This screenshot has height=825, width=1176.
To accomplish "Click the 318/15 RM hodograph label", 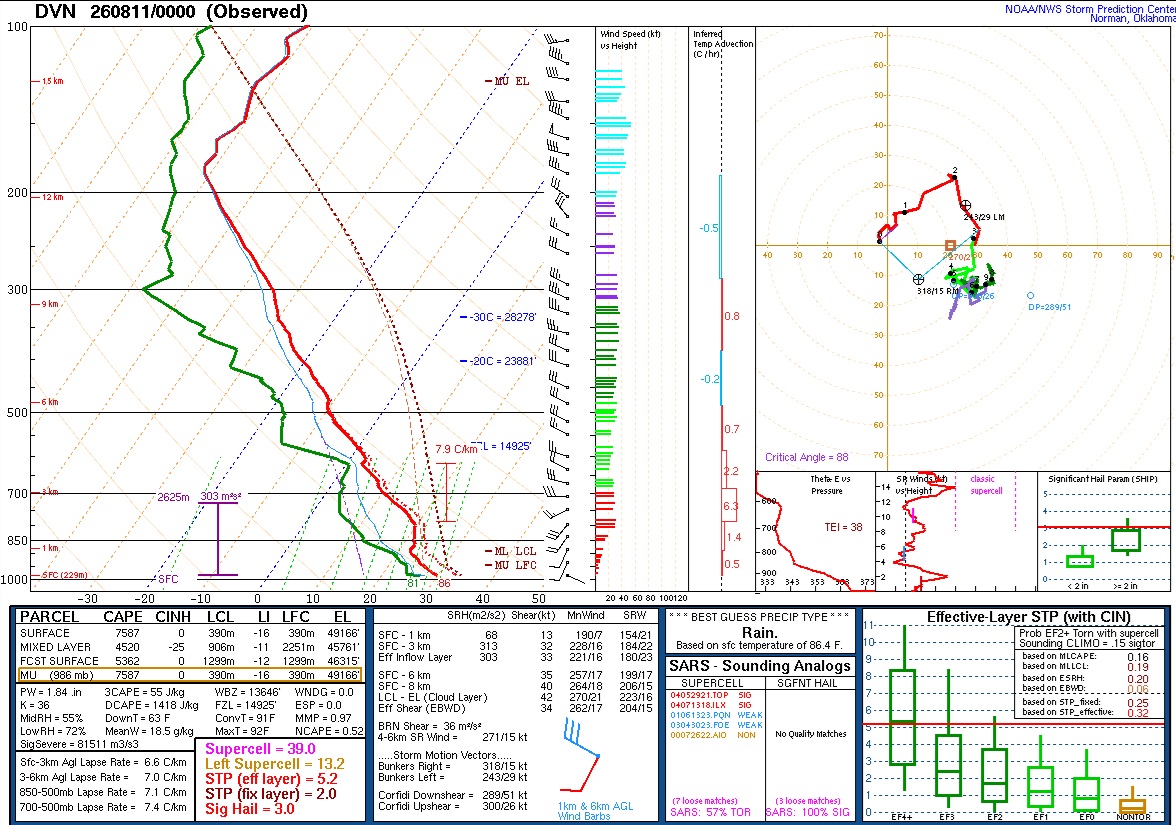I will [x=938, y=291].
